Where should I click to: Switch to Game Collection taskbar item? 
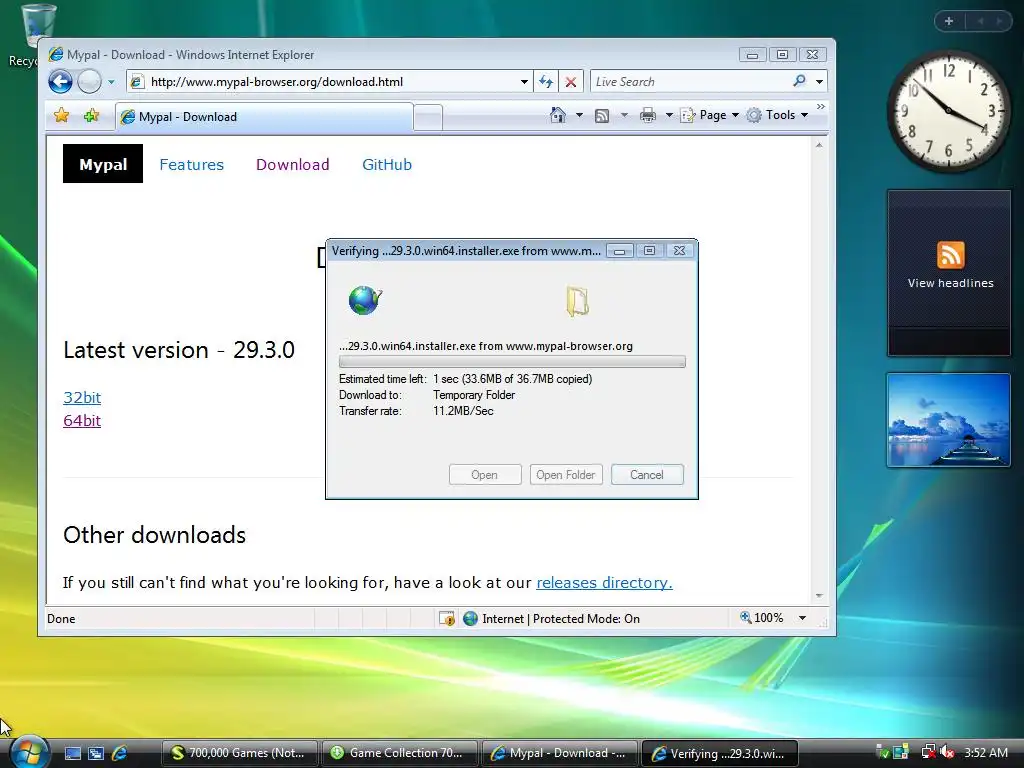click(x=399, y=753)
